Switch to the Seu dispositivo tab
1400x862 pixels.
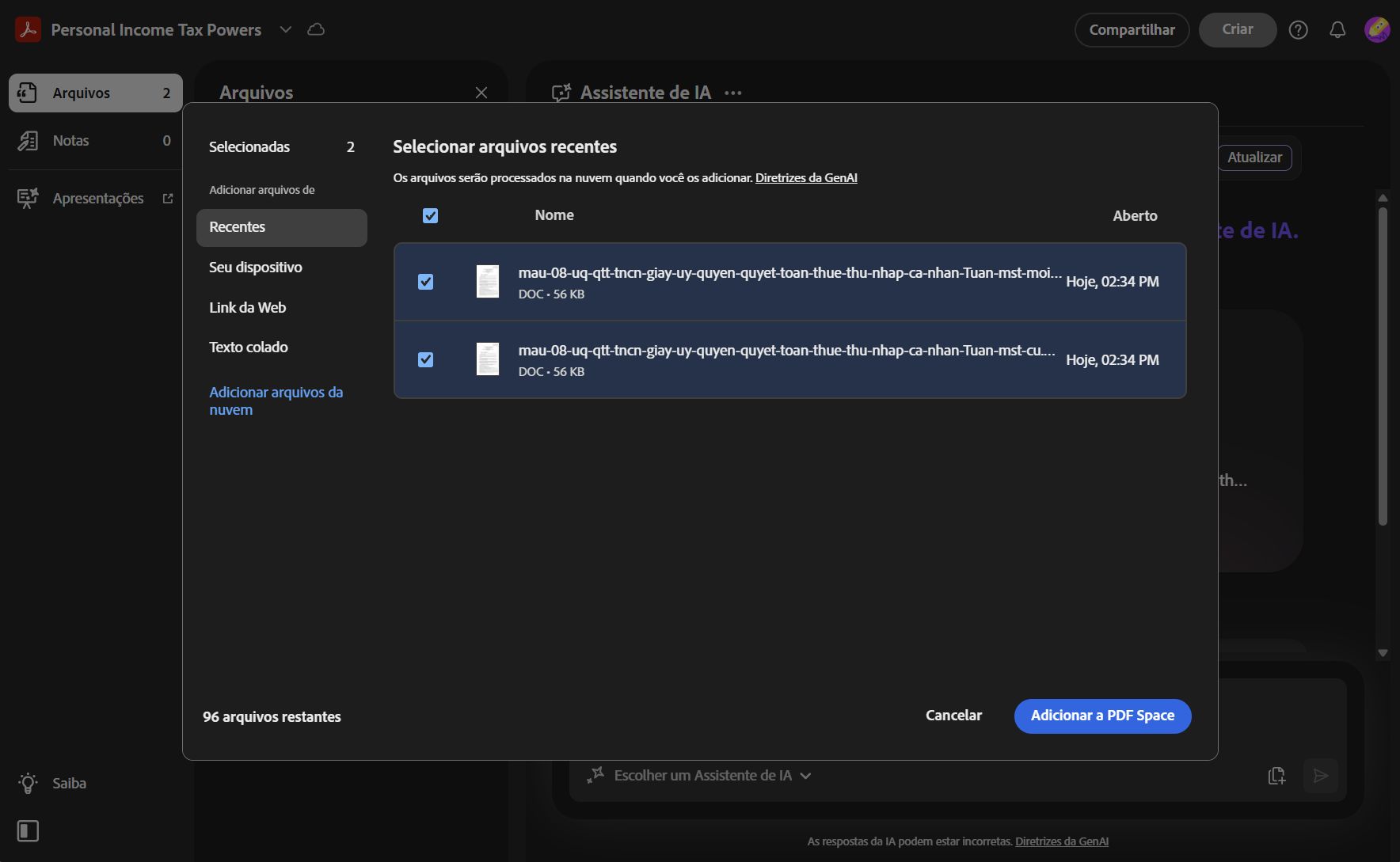pos(255,267)
